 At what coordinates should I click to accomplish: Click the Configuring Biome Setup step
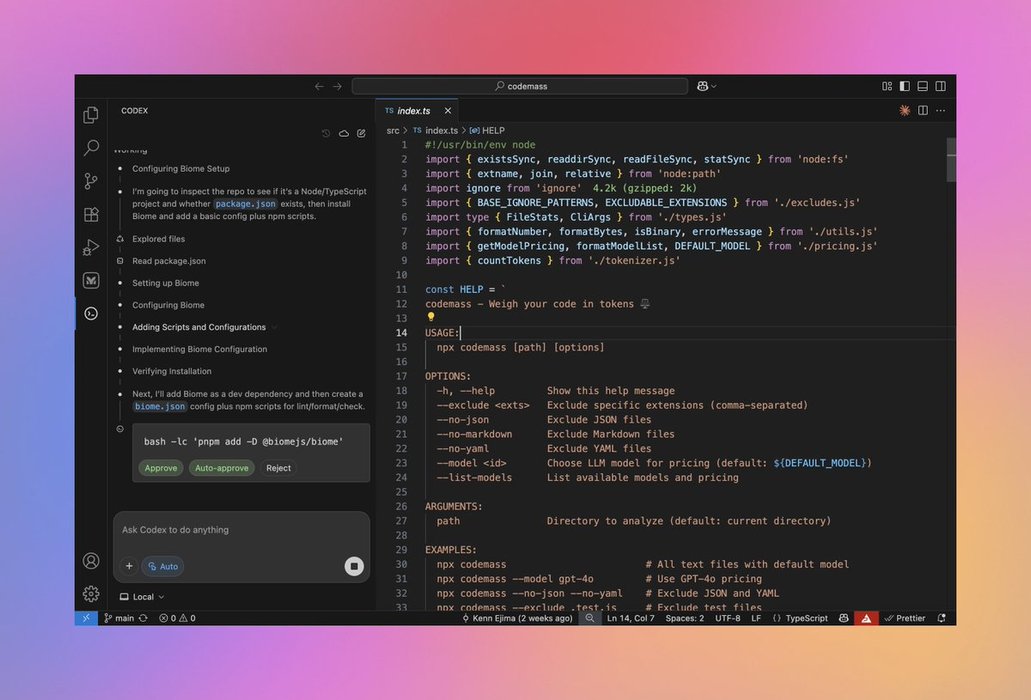click(x=181, y=169)
